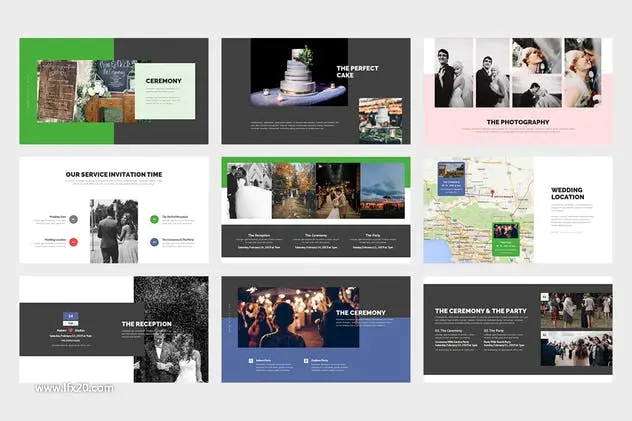
Task: Click the red circle icon on invitation slide
Action: pyautogui.click(x=73, y=242)
